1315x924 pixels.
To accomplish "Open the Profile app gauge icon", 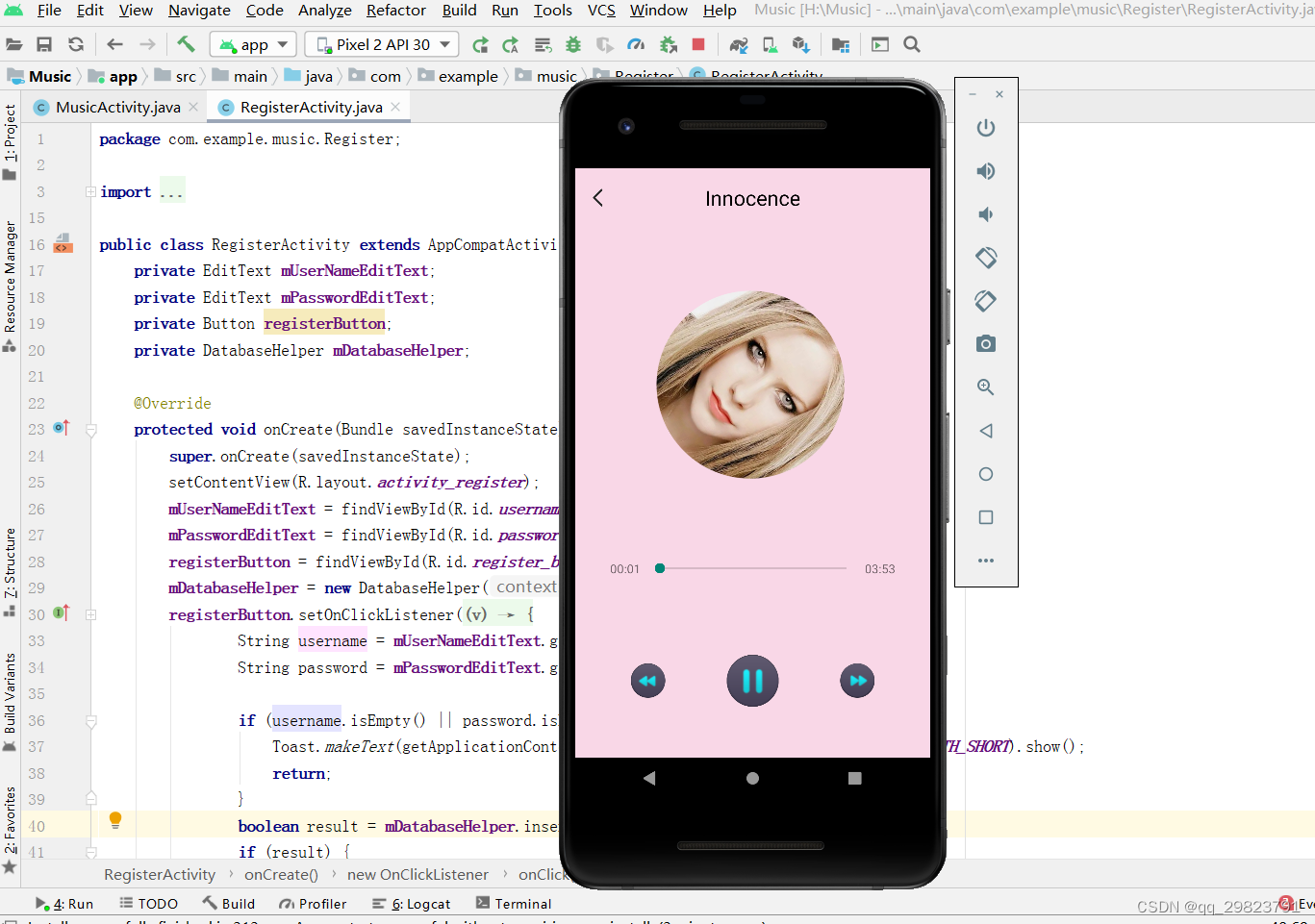I will click(636, 44).
